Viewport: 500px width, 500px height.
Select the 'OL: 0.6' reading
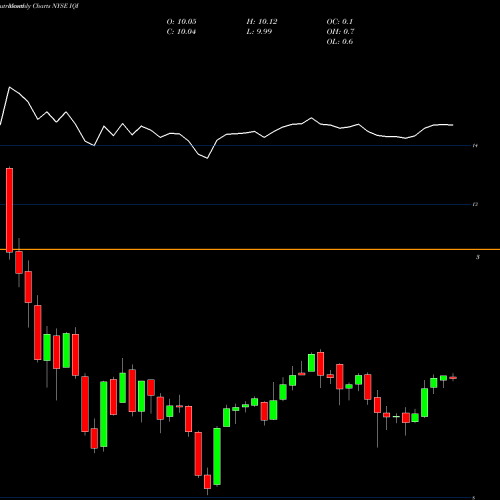(x=340, y=42)
